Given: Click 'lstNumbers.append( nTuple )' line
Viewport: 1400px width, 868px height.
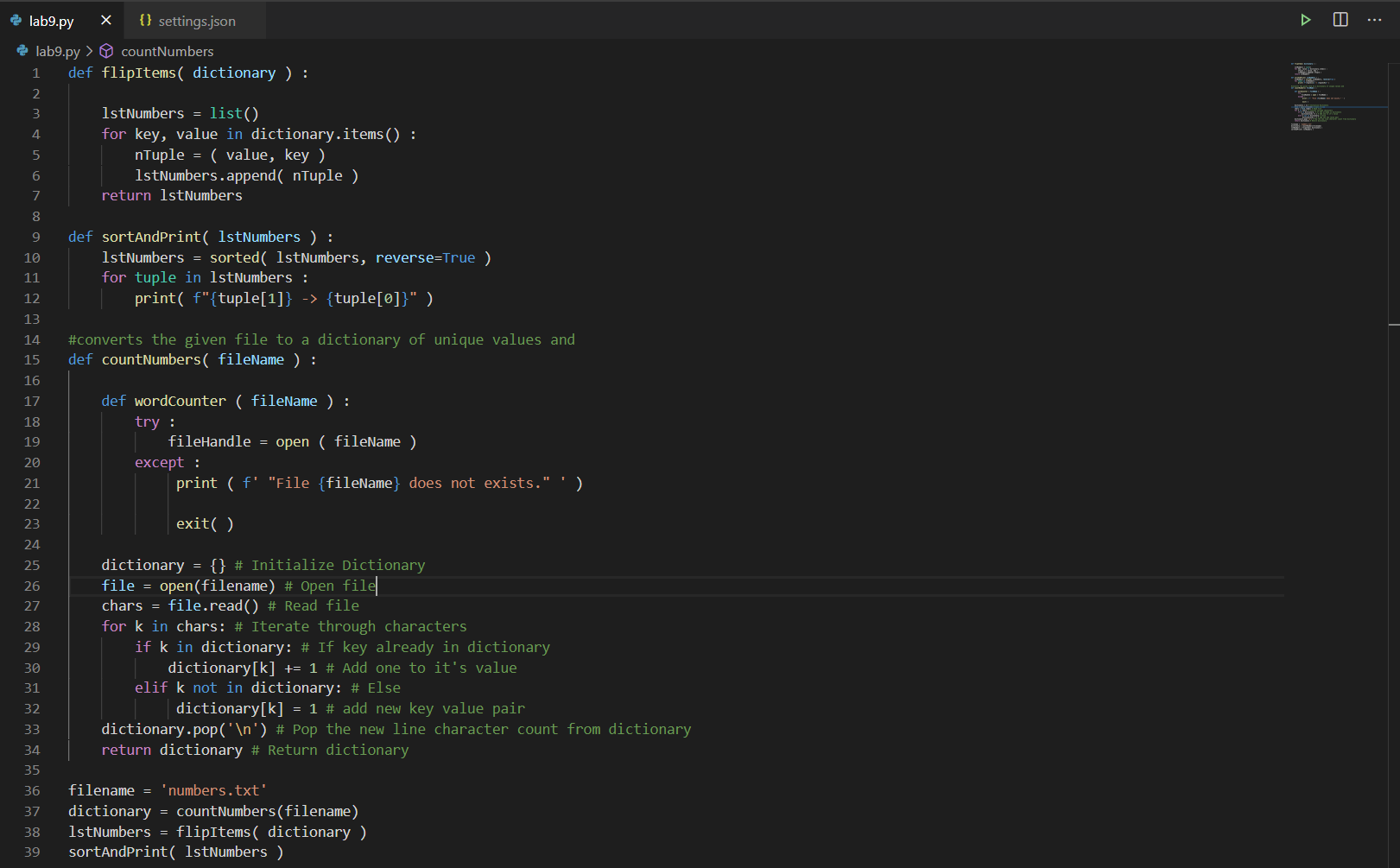Looking at the screenshot, I should (247, 175).
